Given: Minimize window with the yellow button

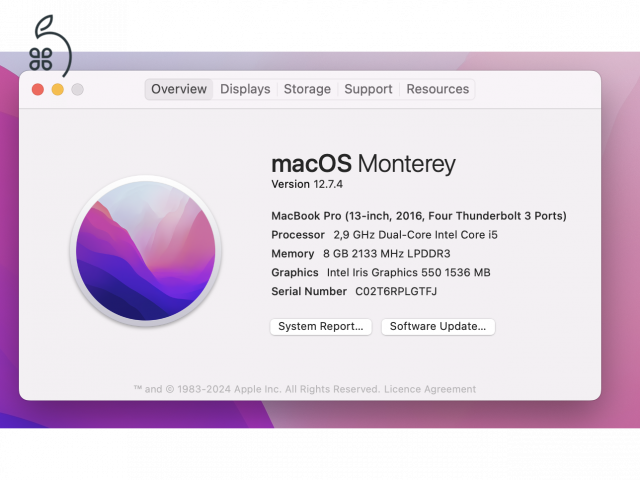Looking at the screenshot, I should click(58, 89).
